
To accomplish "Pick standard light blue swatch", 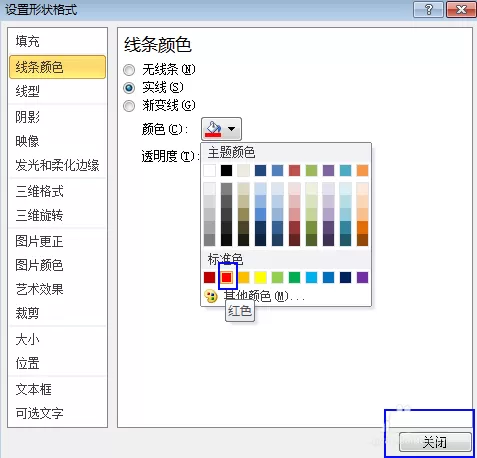I will (311, 277).
